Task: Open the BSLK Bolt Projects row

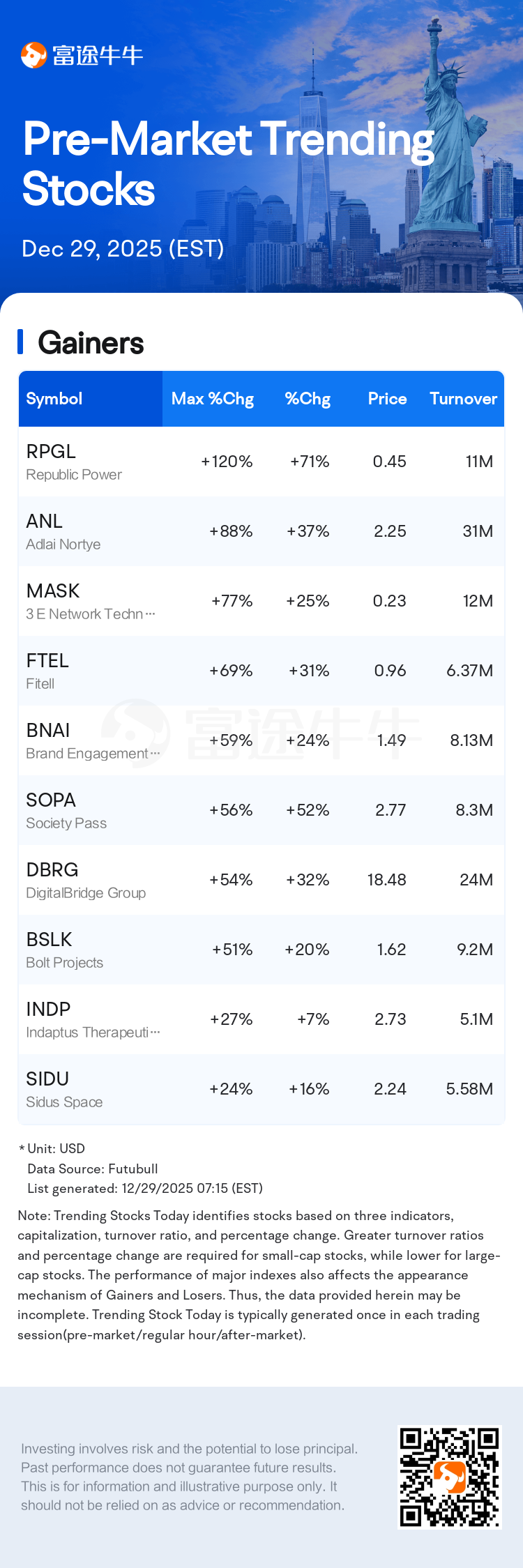Action: 261,950
